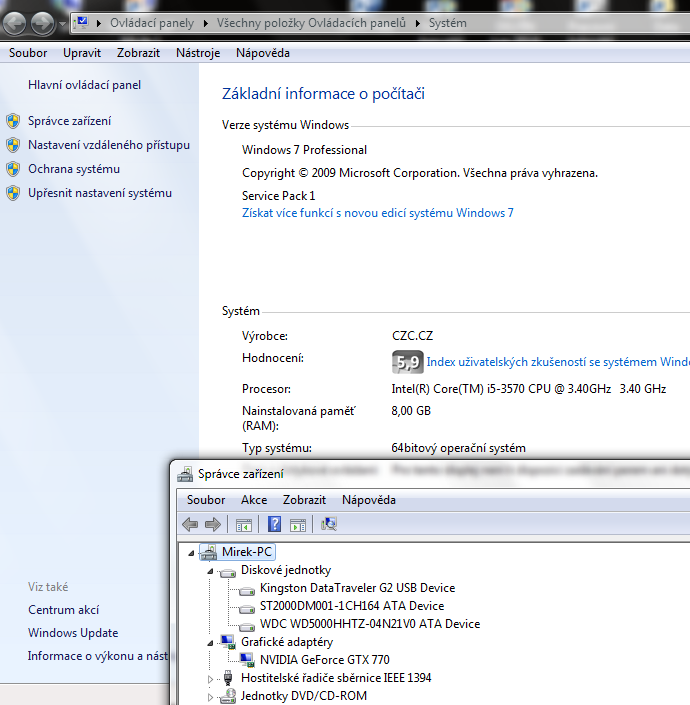Click the Forward arrow in Správce zařízení toolbar
Viewport: 690px width, 705px height.
(x=212, y=524)
